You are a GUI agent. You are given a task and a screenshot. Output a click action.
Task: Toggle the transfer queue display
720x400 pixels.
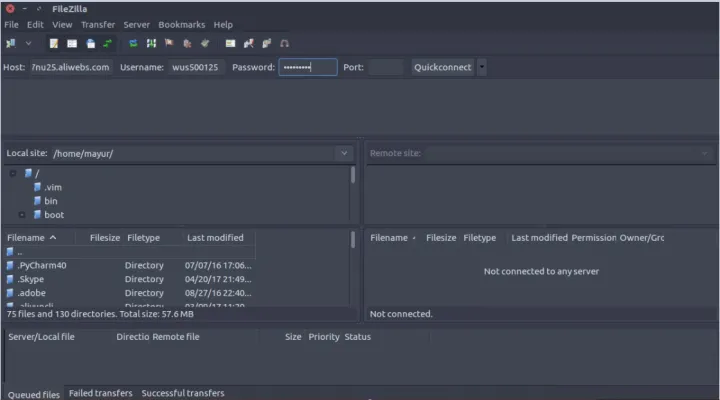coord(108,43)
